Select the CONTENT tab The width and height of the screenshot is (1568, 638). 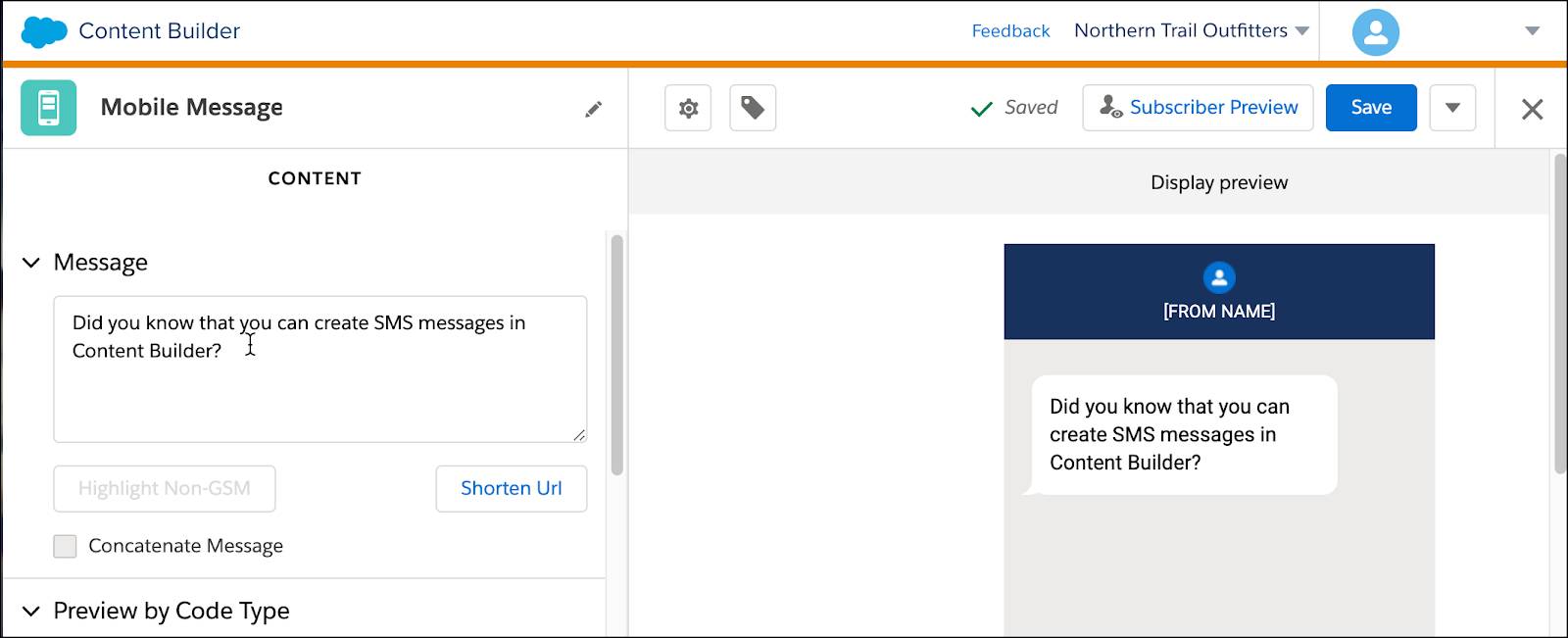click(315, 178)
